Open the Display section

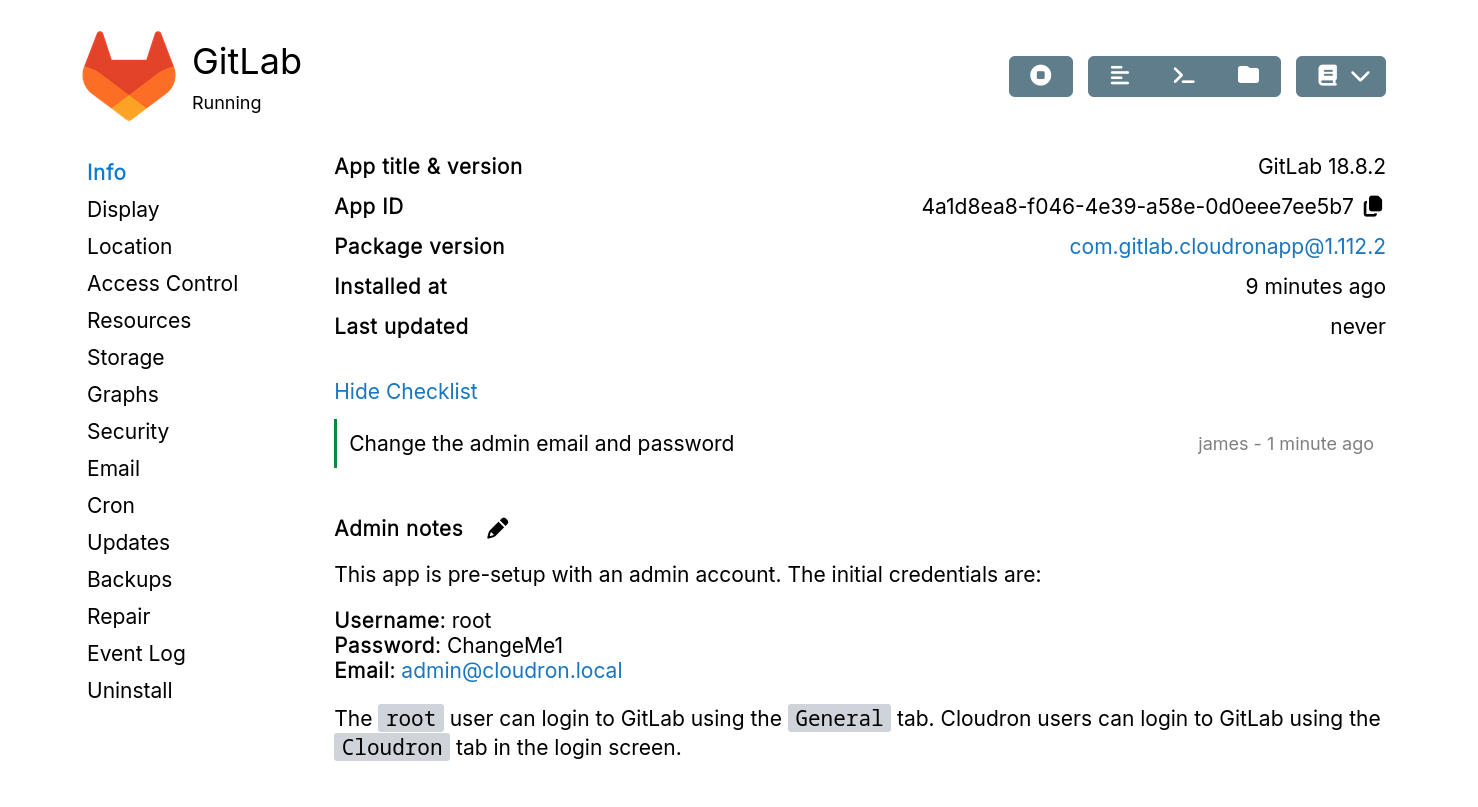tap(123, 209)
